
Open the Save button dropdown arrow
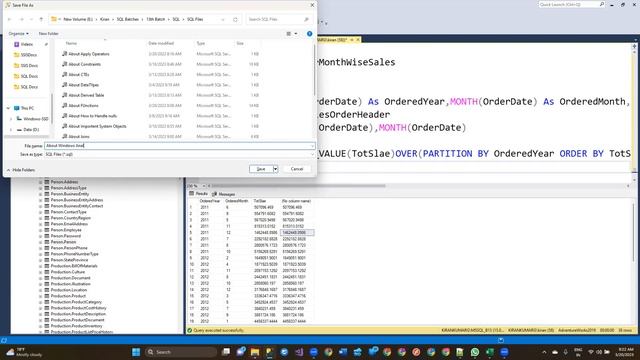point(276,169)
